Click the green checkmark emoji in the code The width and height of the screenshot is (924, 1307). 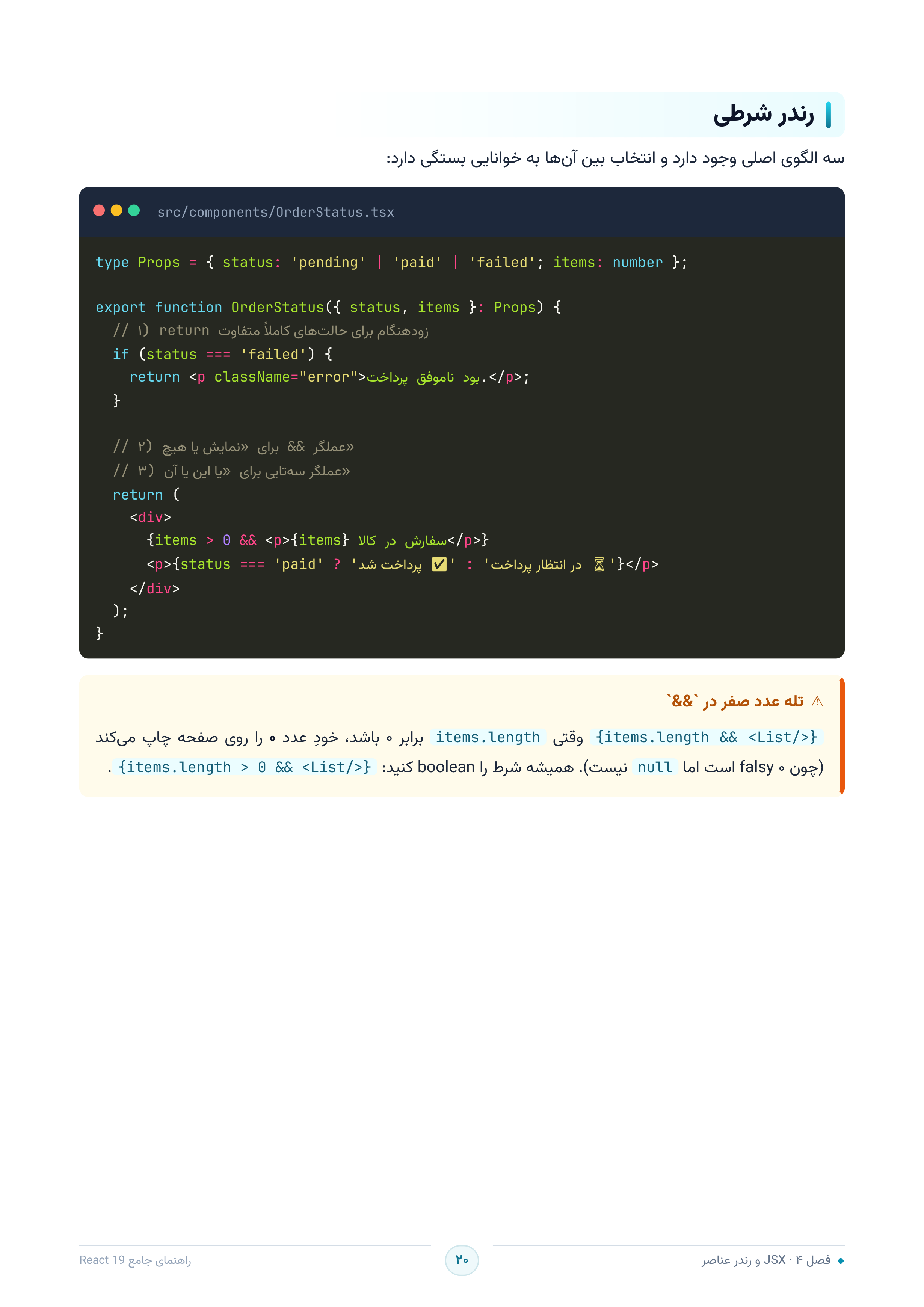(439, 564)
